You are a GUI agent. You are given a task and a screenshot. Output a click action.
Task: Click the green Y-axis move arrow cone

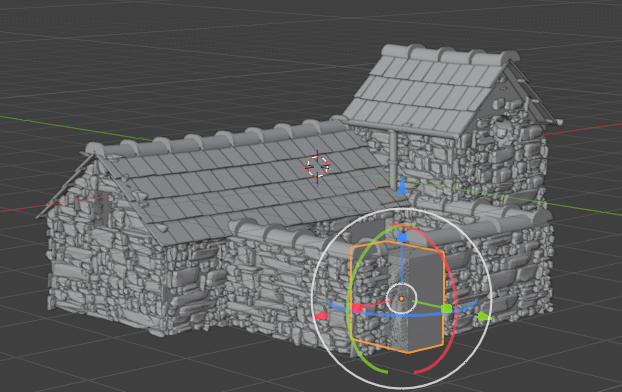pos(484,317)
